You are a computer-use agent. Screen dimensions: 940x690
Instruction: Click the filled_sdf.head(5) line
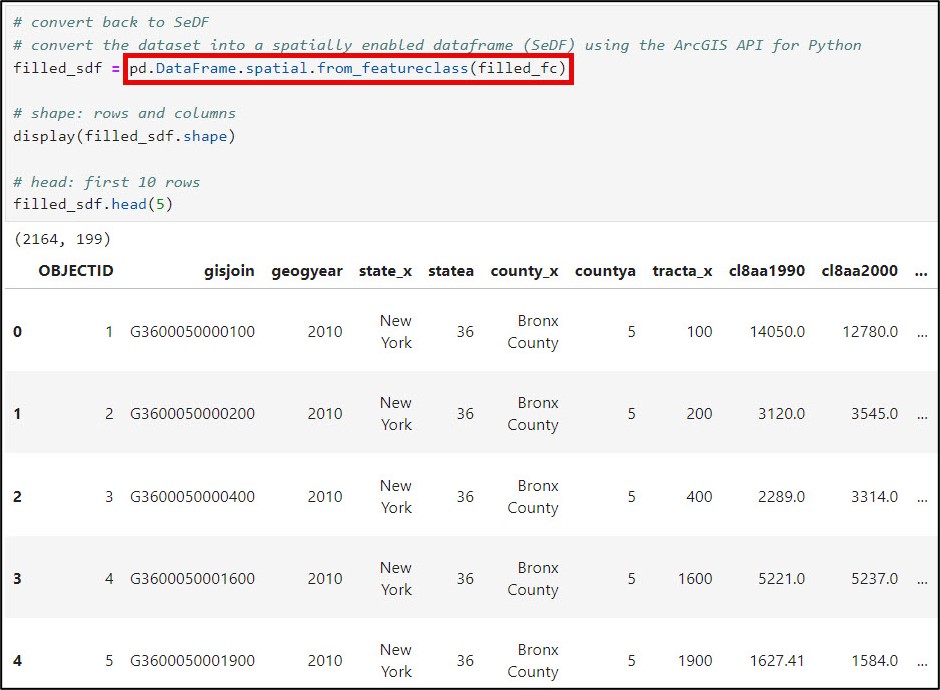point(93,204)
